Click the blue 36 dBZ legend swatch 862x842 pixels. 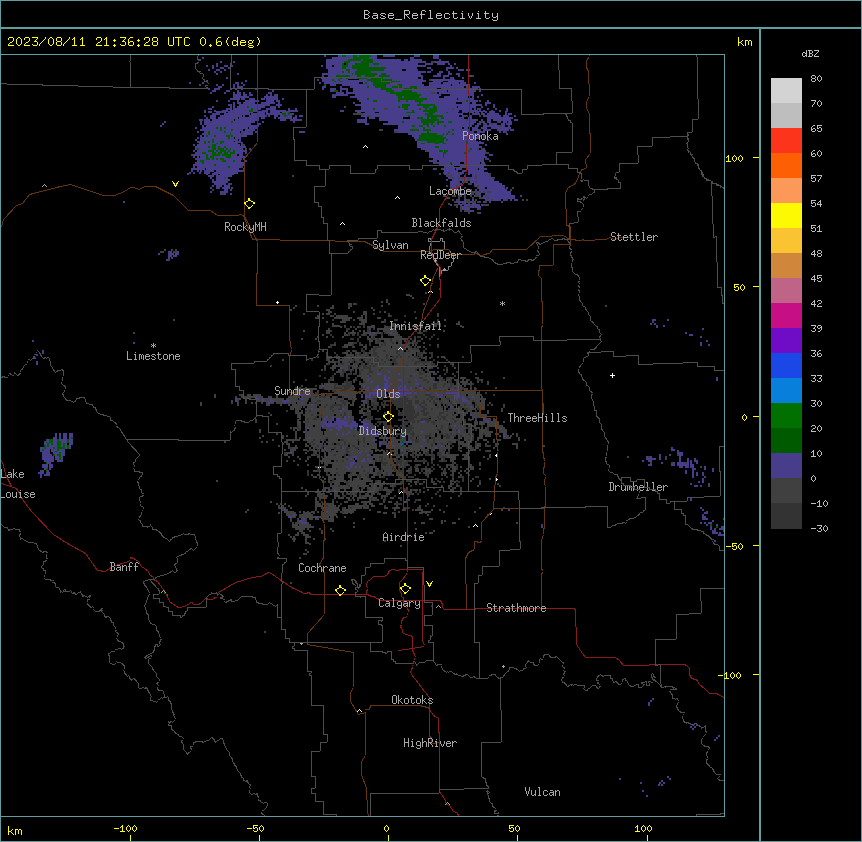pyautogui.click(x=786, y=365)
